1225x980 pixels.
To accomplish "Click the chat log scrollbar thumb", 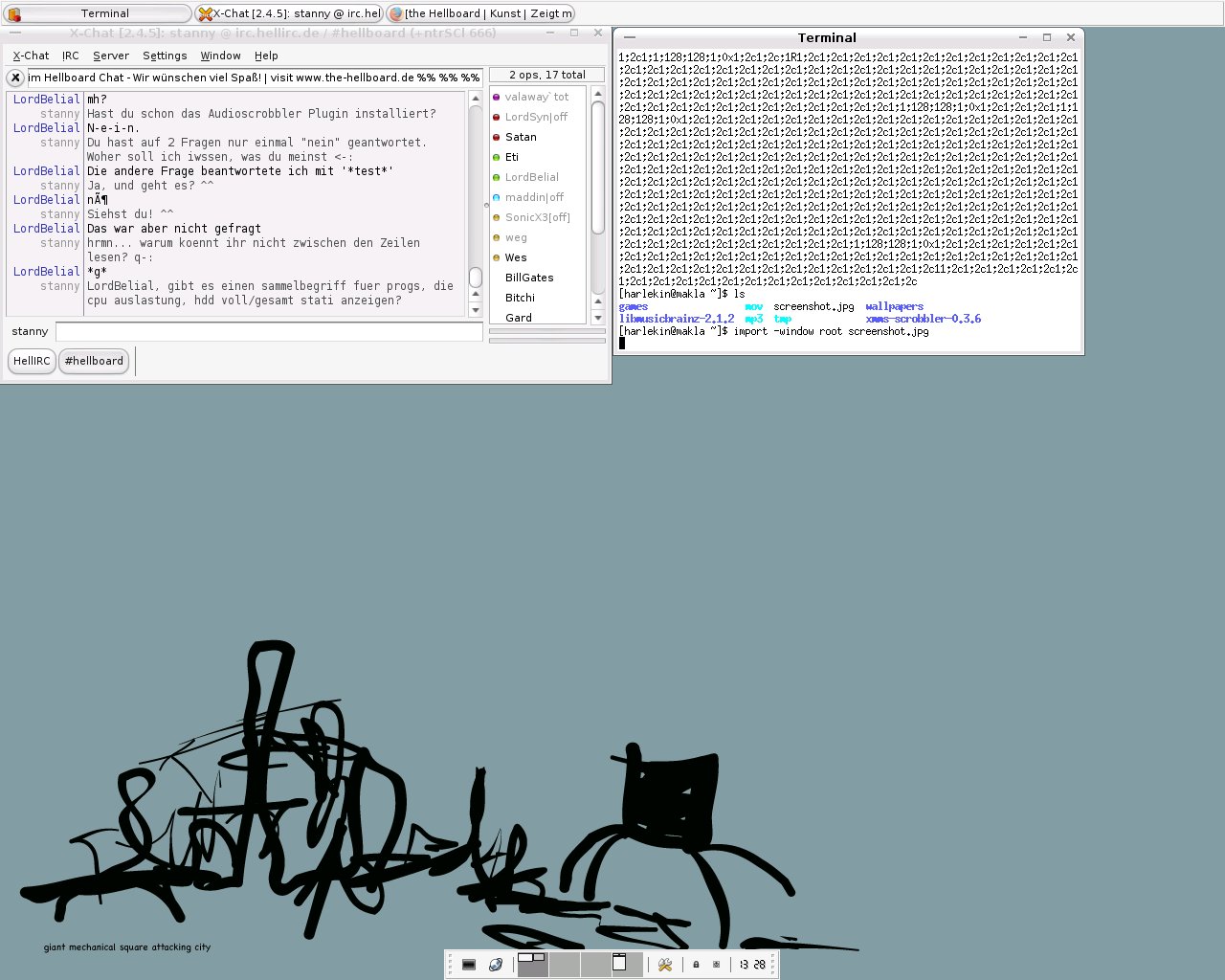I will click(x=476, y=278).
